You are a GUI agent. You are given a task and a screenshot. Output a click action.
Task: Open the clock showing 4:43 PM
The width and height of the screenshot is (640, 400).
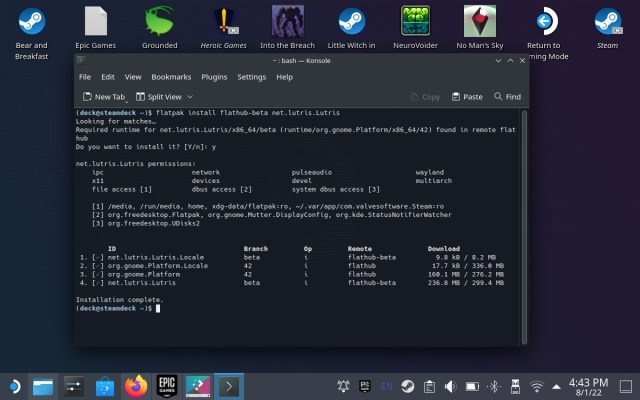click(x=588, y=387)
